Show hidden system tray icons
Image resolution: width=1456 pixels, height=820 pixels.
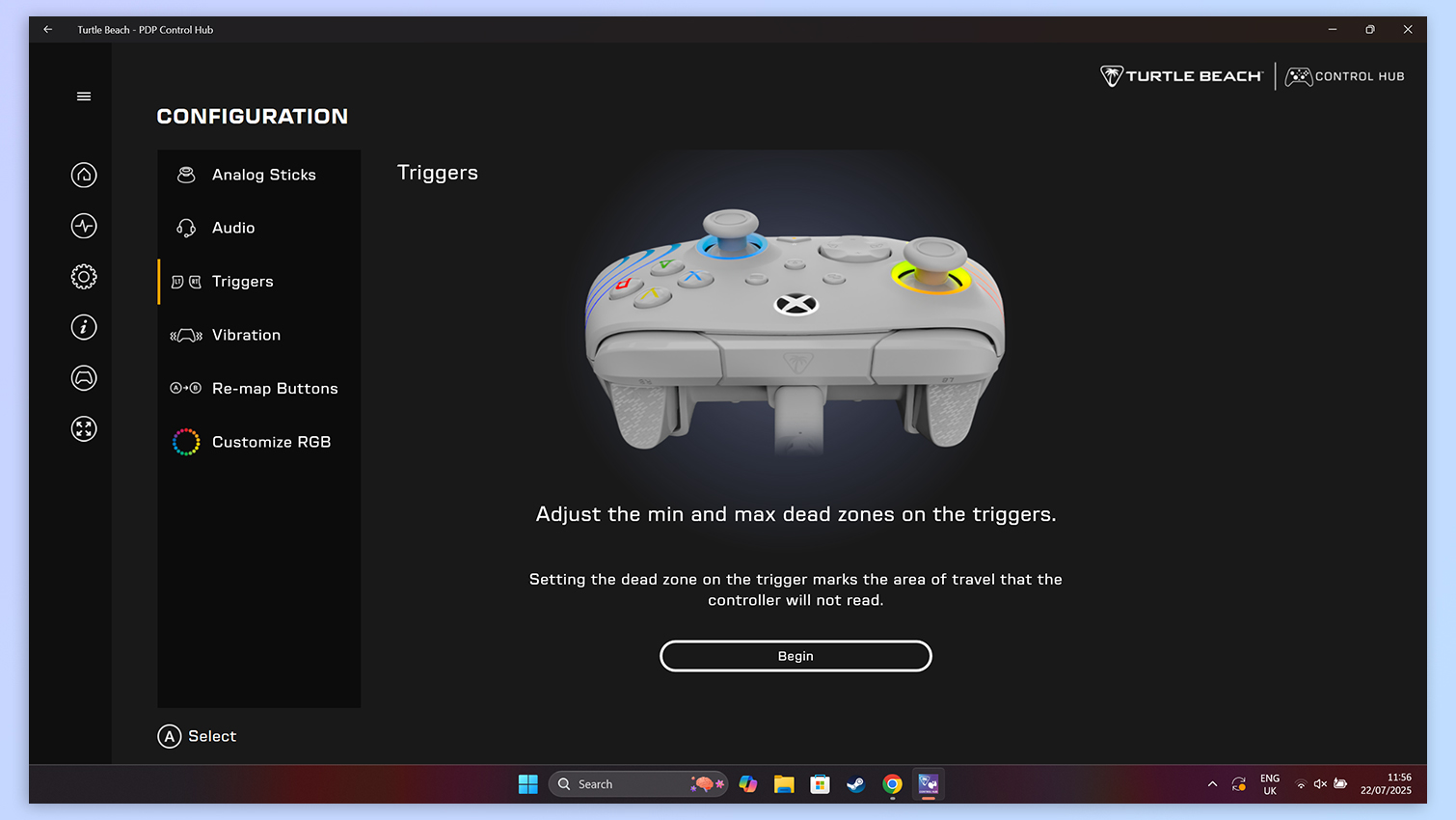[1212, 784]
